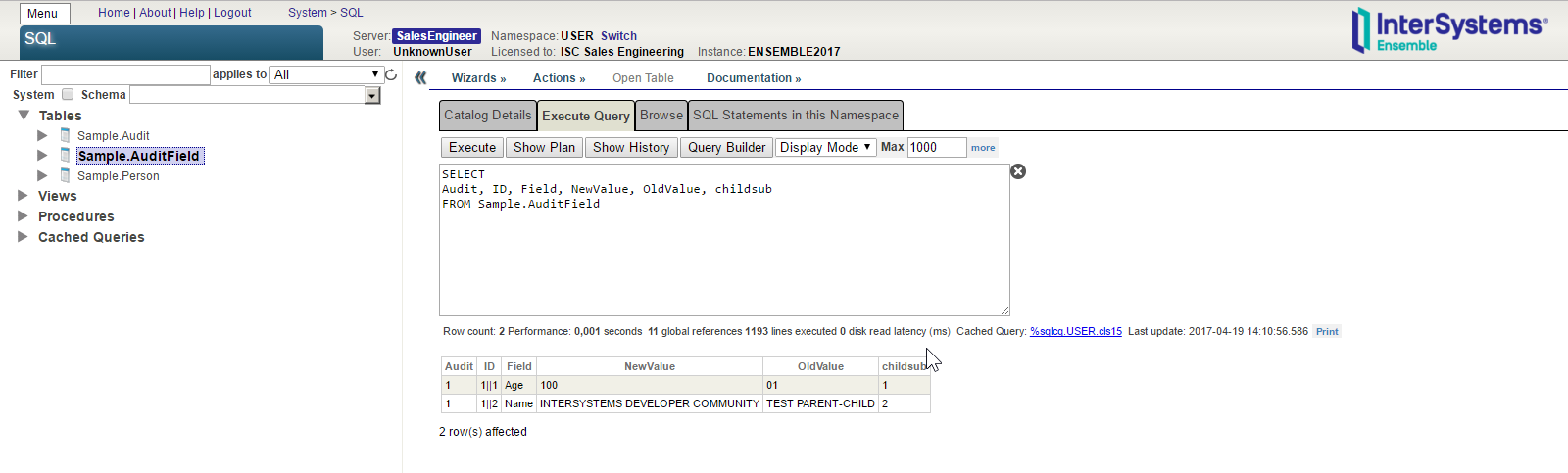Screen dimensions: 1568x473
Task: Expand the Sample.Audit tree node
Action: pos(42,135)
